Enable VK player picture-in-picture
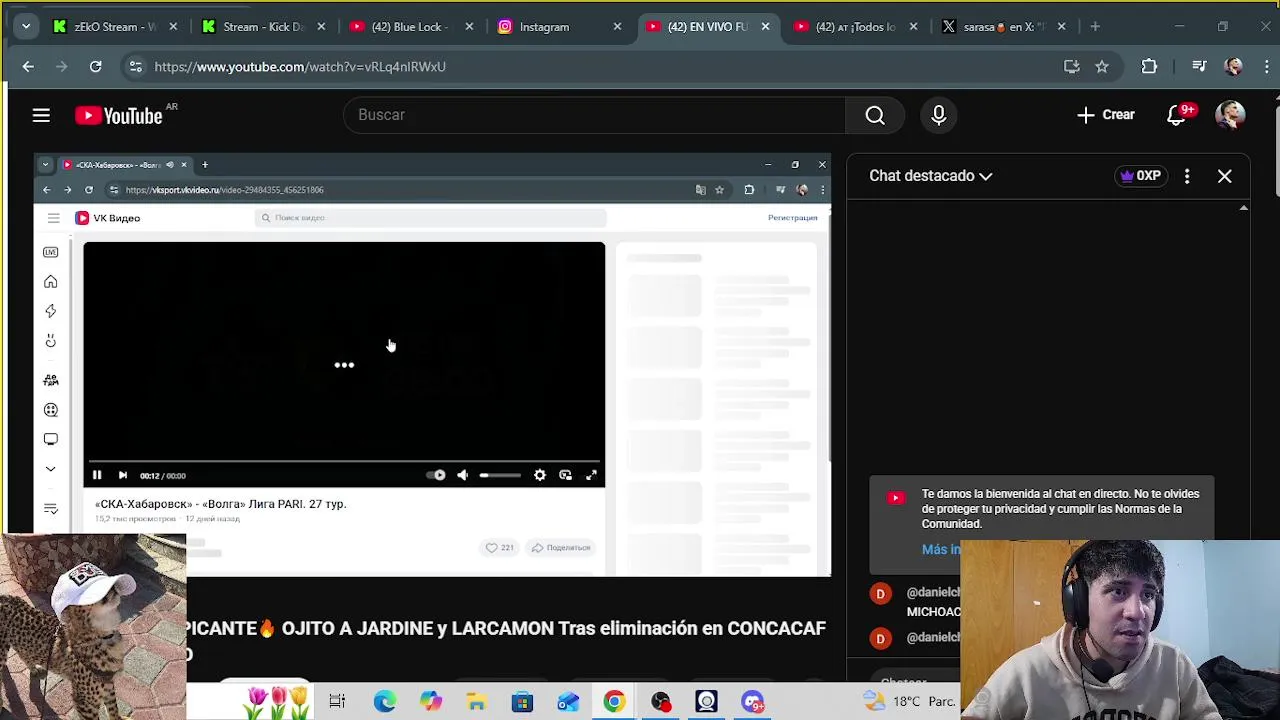This screenshot has width=1280, height=720. pos(565,476)
